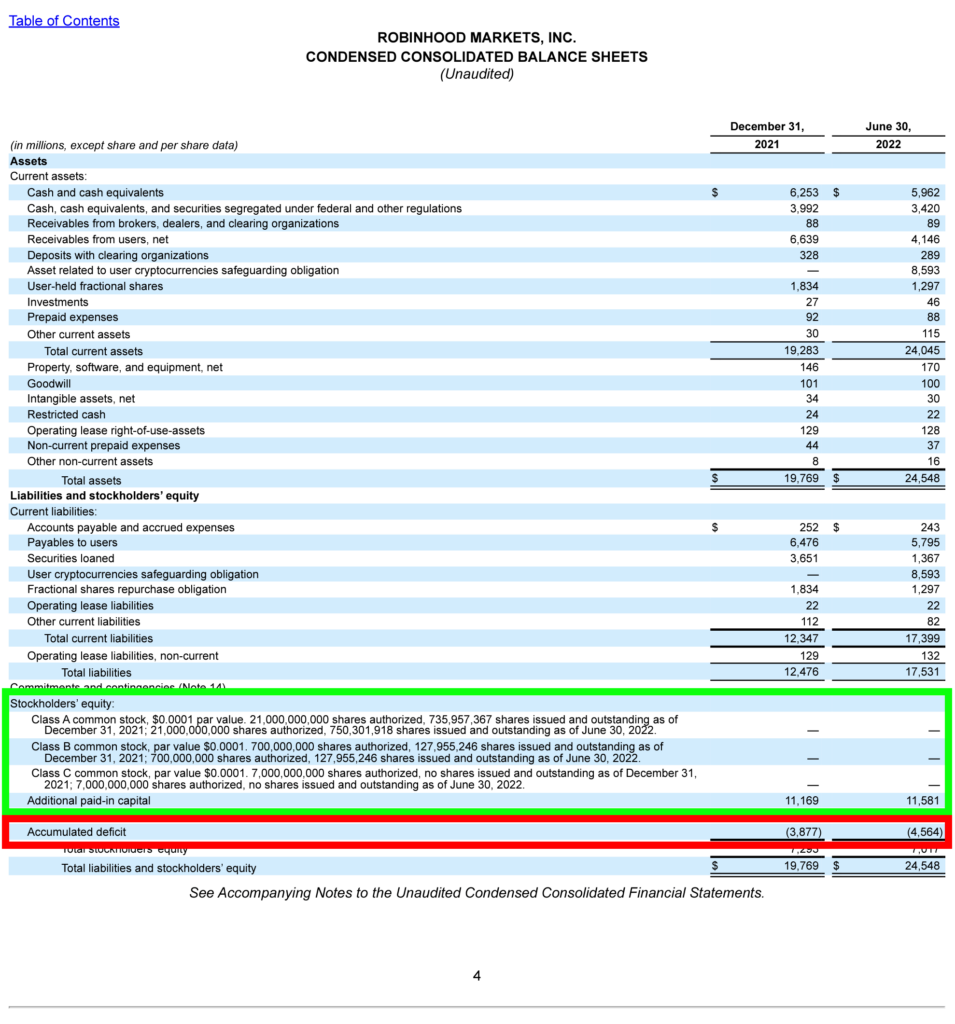
Task: Click the 'Total assets' row label
Action: (x=91, y=481)
